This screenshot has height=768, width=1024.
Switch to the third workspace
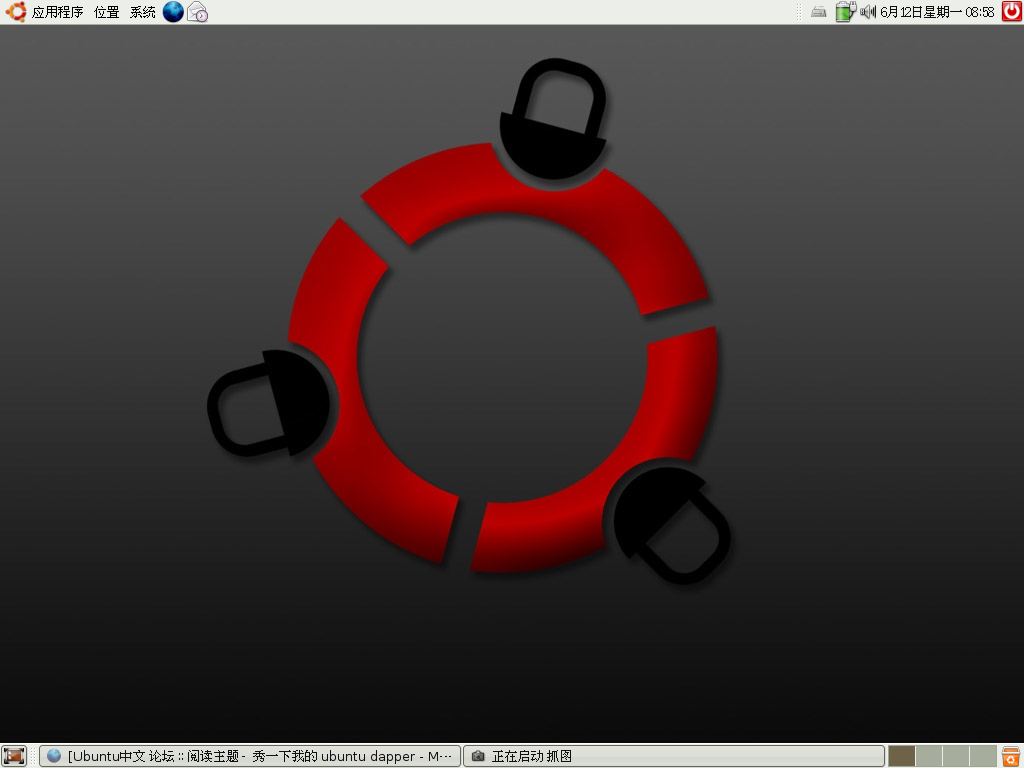pyautogui.click(x=955, y=756)
